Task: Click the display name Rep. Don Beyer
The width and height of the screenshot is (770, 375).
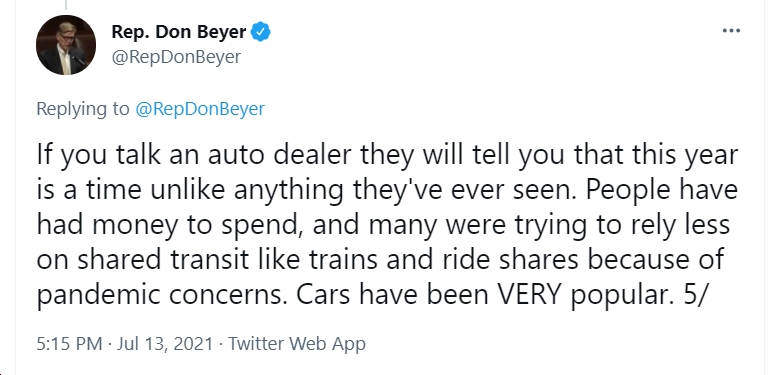Action: (179, 32)
